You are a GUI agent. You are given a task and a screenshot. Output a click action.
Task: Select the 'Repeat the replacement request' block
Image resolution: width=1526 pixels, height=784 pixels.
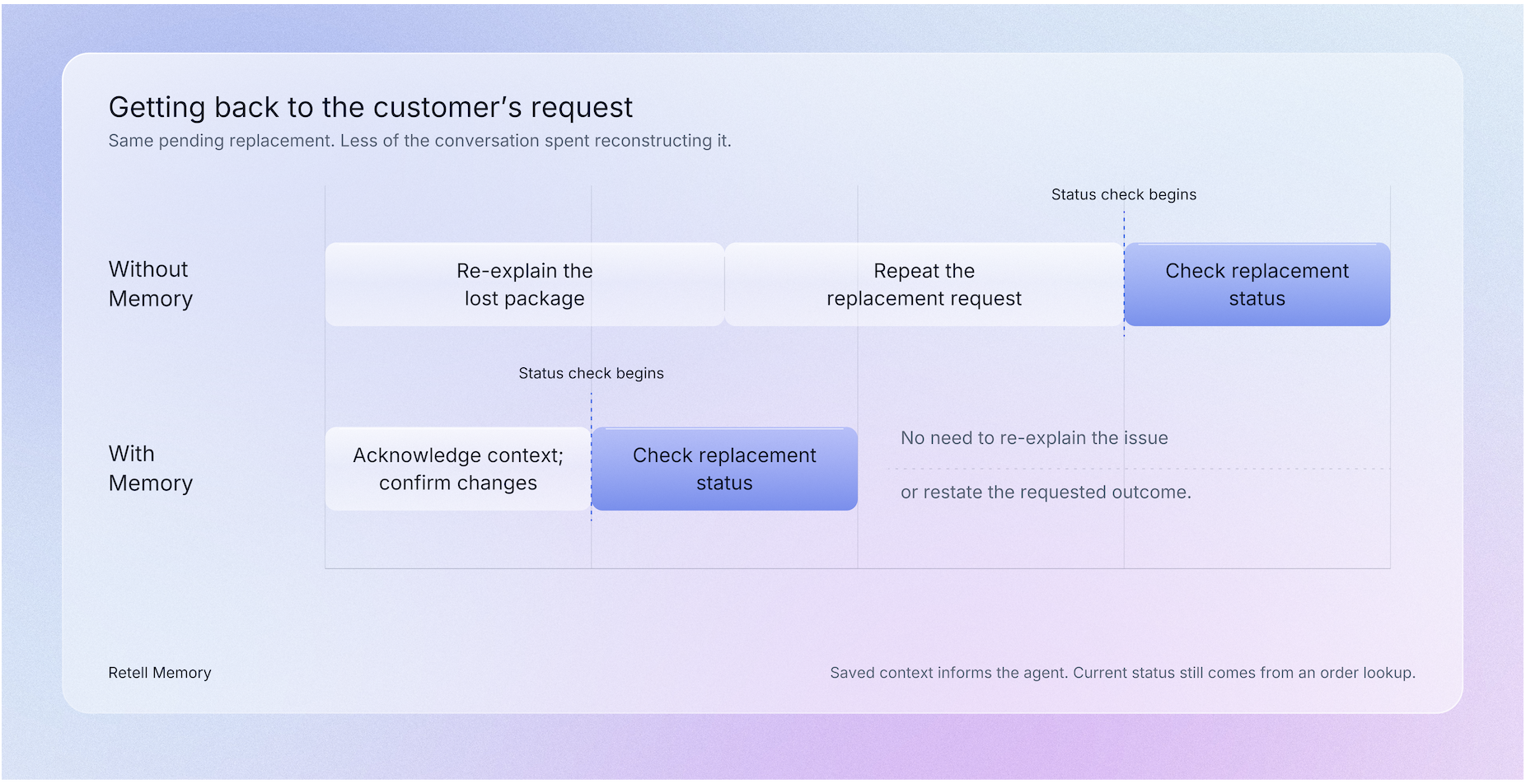click(924, 284)
